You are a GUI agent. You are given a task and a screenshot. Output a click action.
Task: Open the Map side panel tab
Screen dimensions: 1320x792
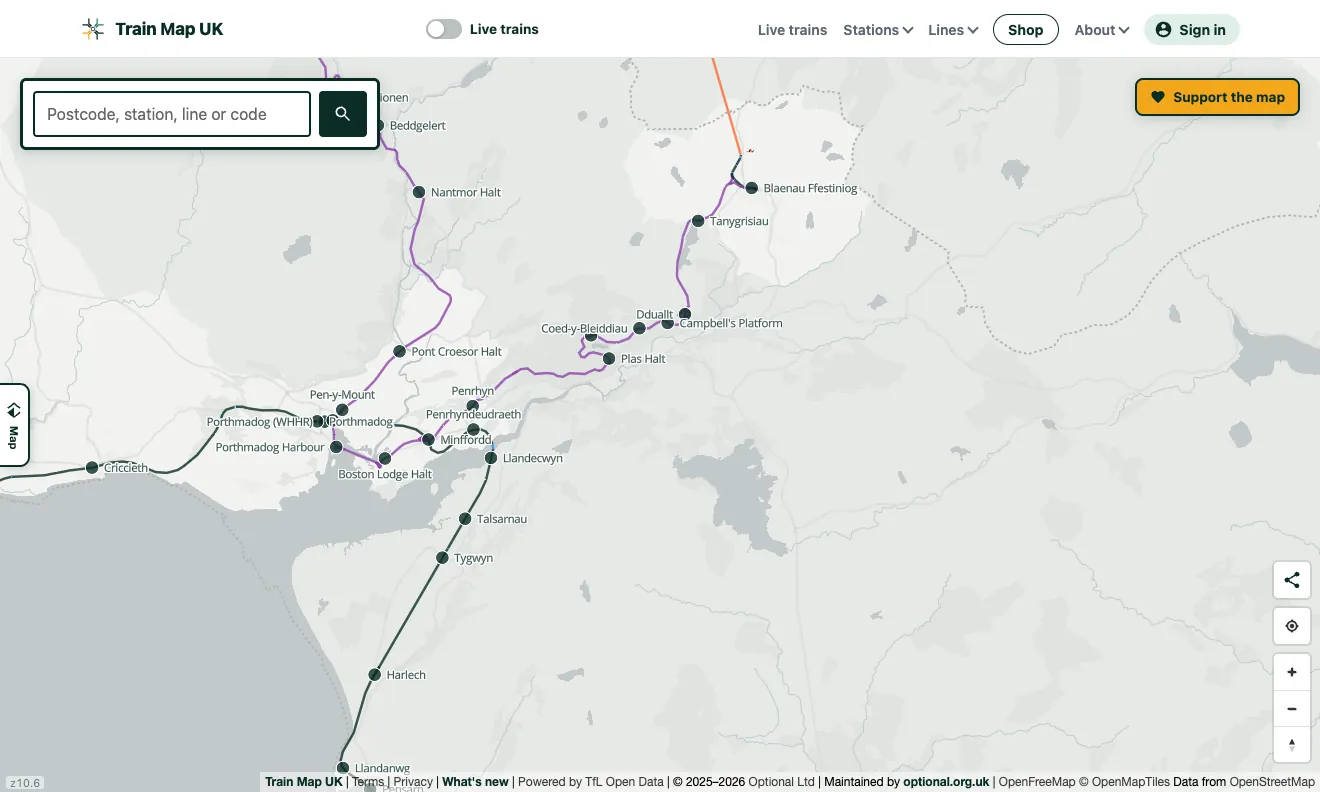pos(14,425)
